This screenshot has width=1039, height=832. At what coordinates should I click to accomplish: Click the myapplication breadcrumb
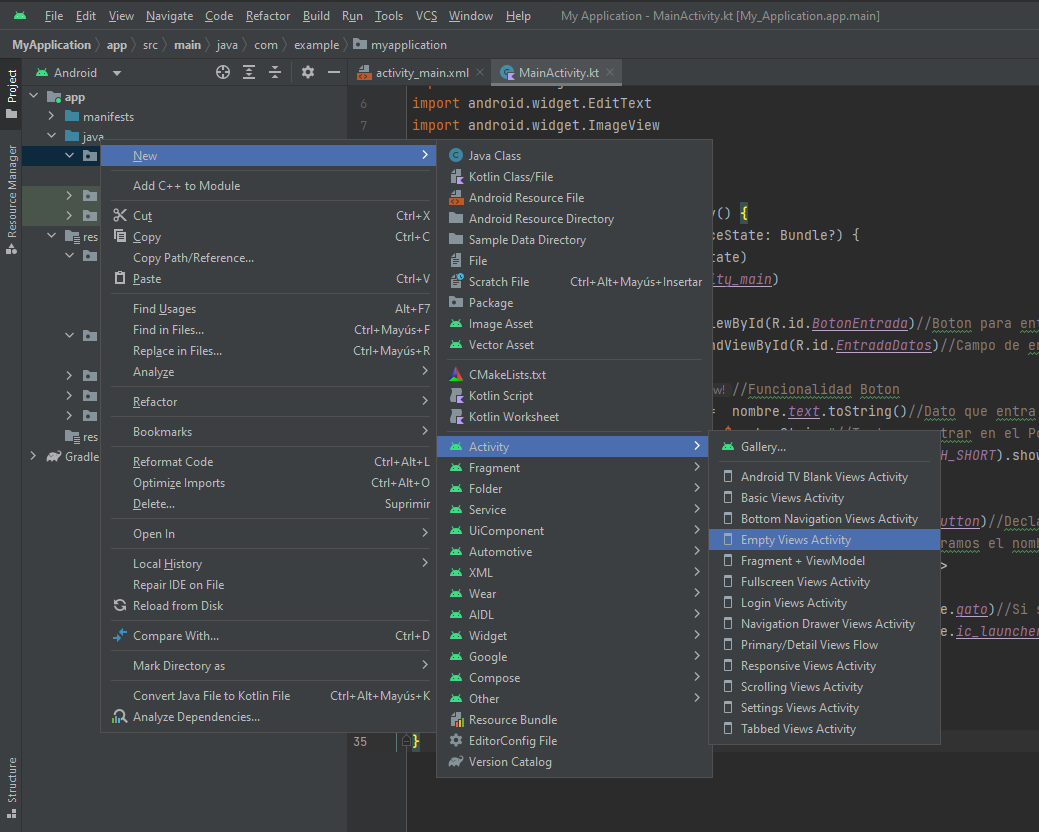(x=408, y=45)
